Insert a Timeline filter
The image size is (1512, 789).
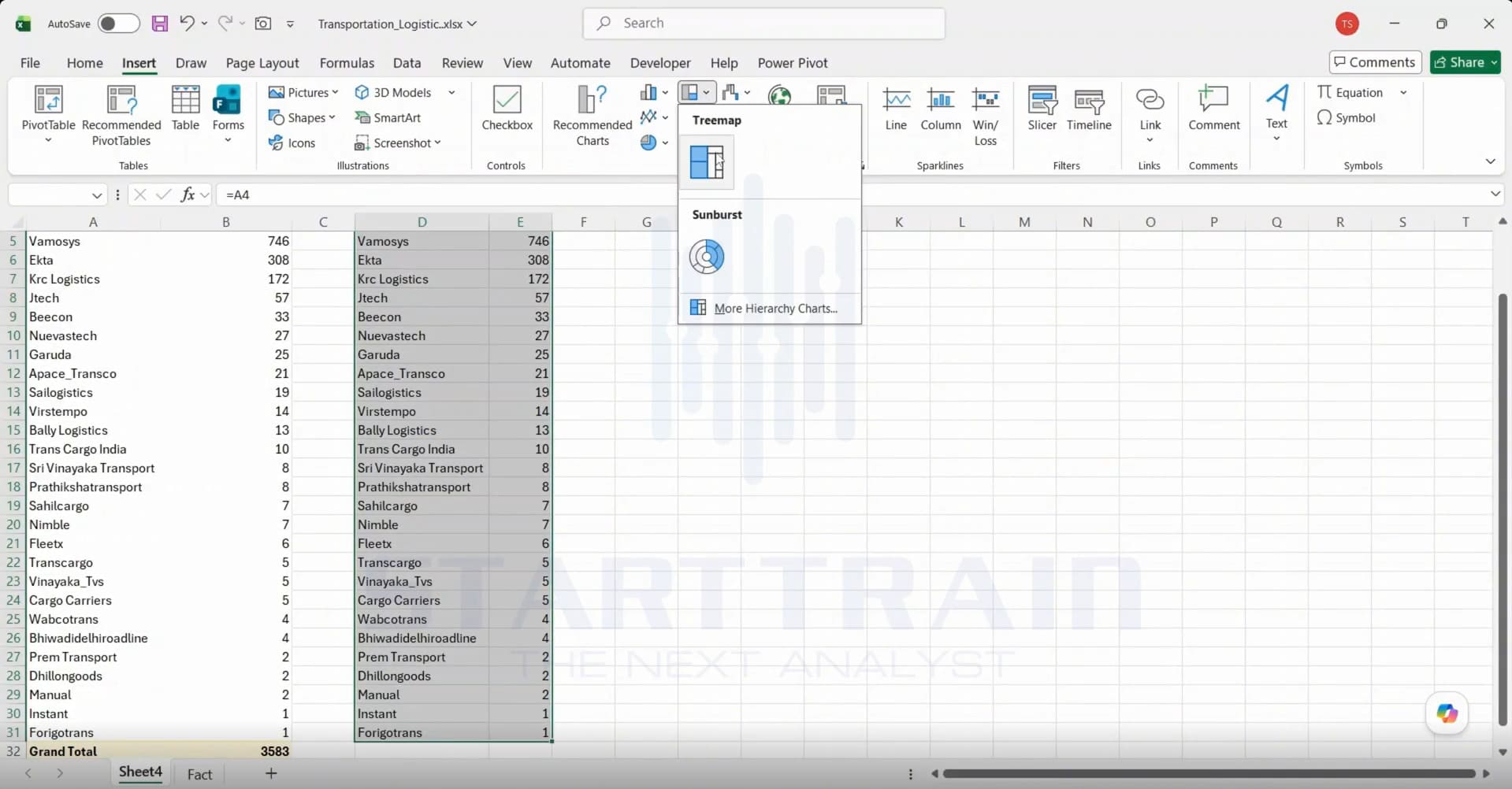pos(1089,109)
